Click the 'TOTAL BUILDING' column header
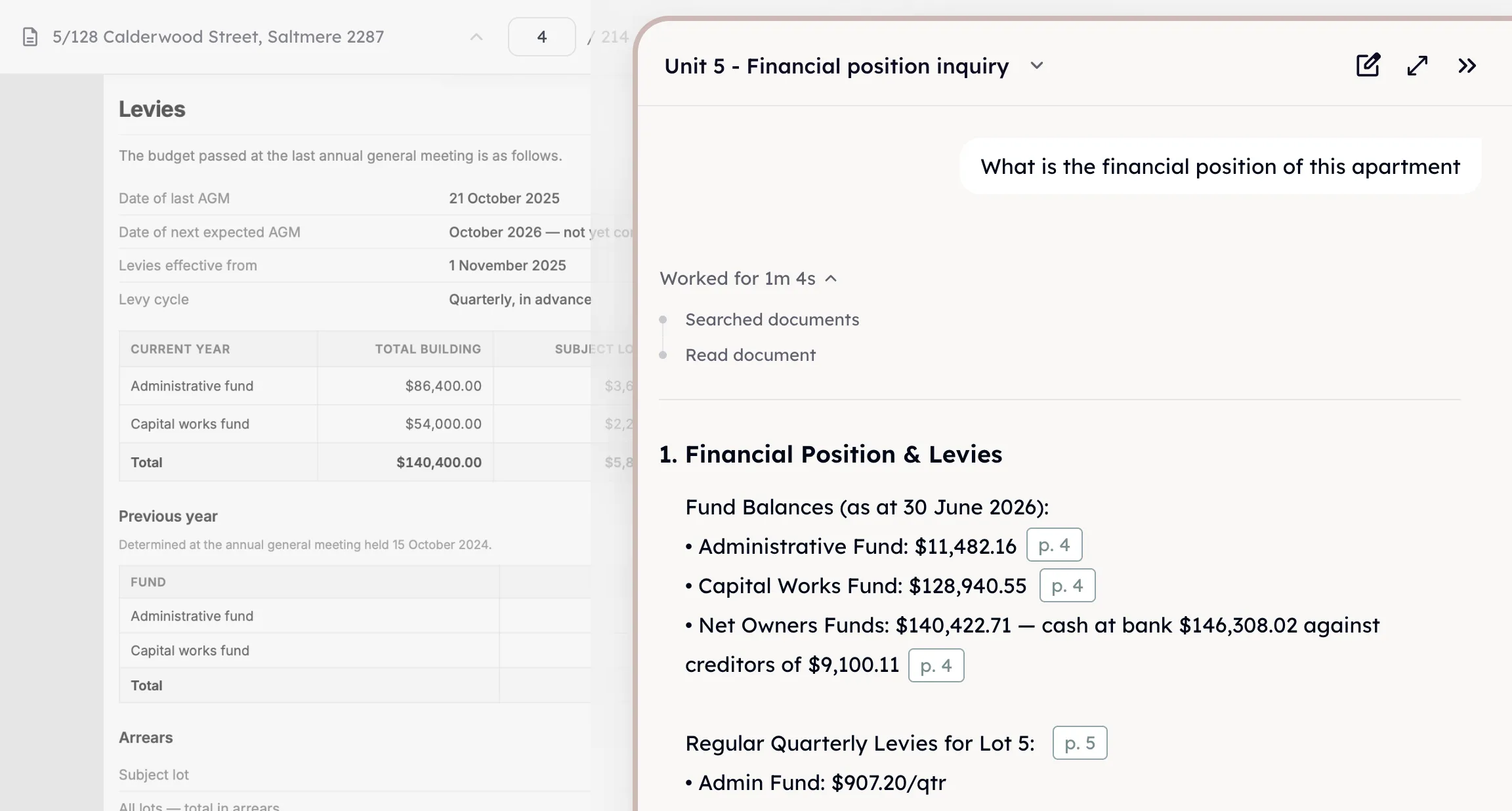 (428, 349)
